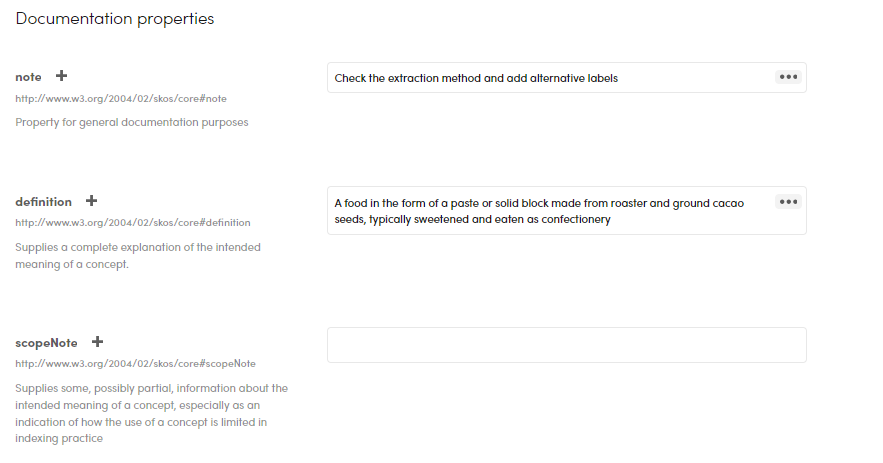Open the skos/core#definition URL link
This screenshot has width=883, height=463.
point(132,223)
